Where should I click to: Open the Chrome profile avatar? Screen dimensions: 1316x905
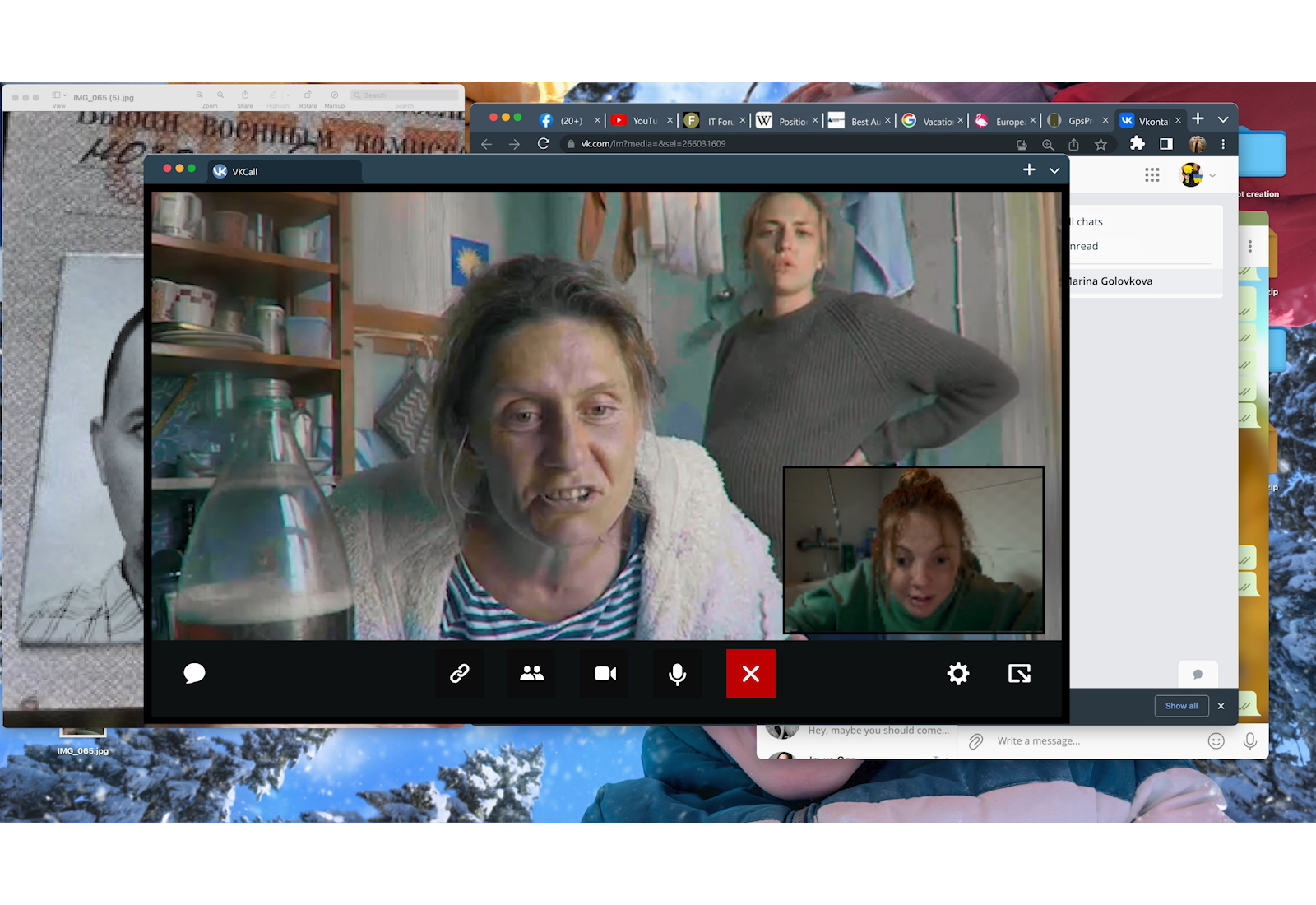1197,144
